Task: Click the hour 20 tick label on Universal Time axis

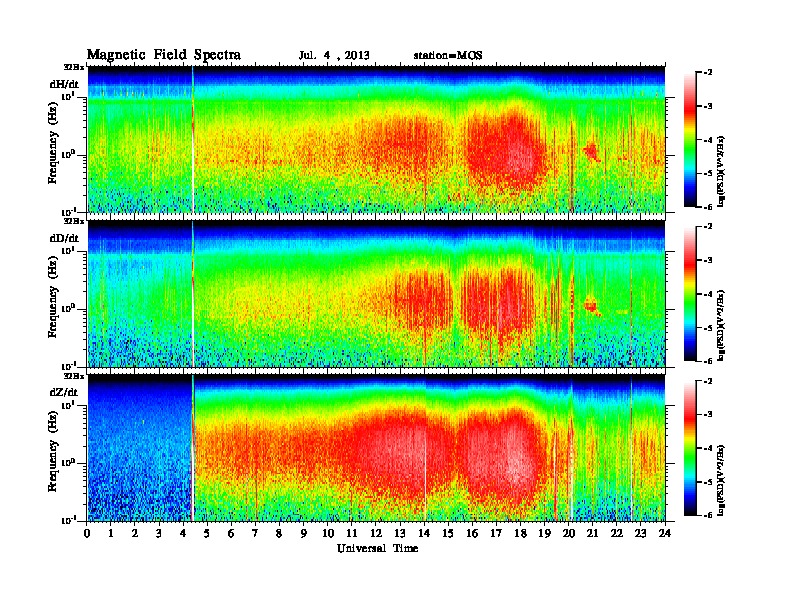Action: (x=569, y=533)
